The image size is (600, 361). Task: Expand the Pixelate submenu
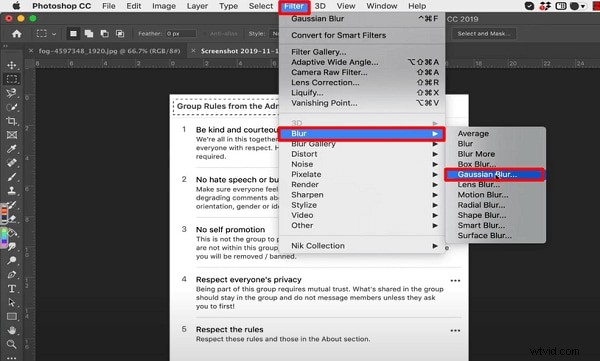click(x=362, y=174)
